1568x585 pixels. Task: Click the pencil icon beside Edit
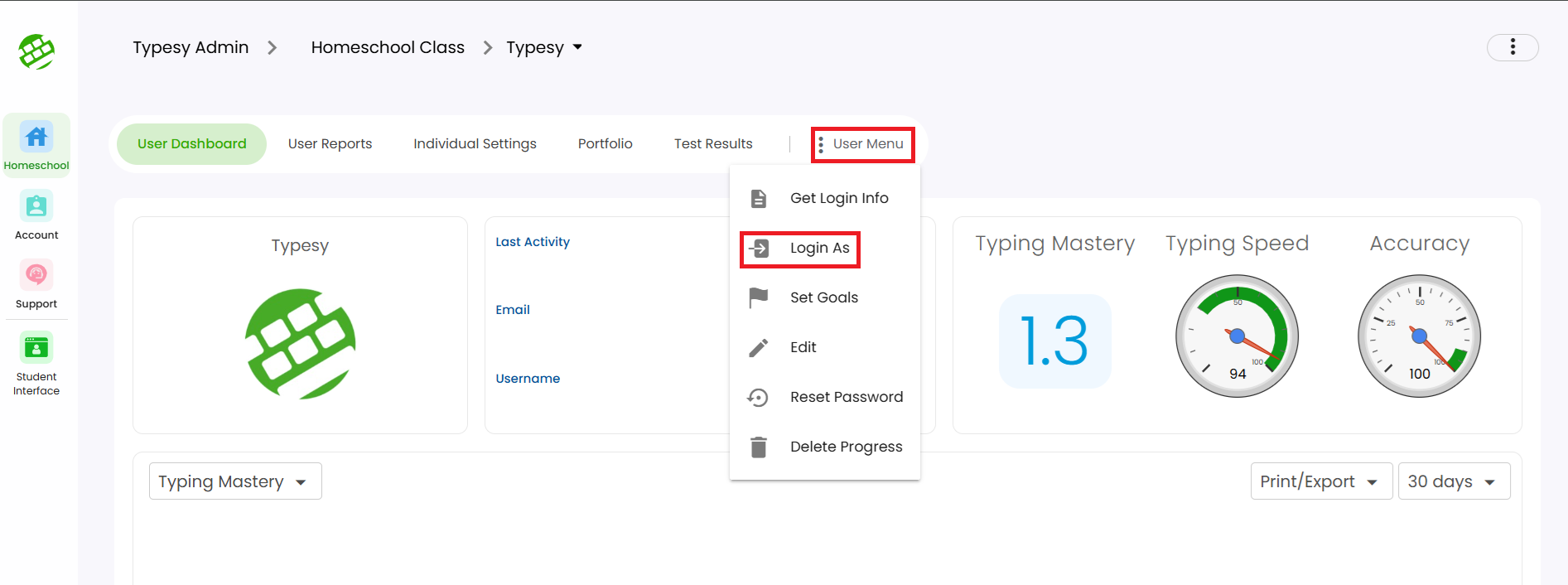758,347
